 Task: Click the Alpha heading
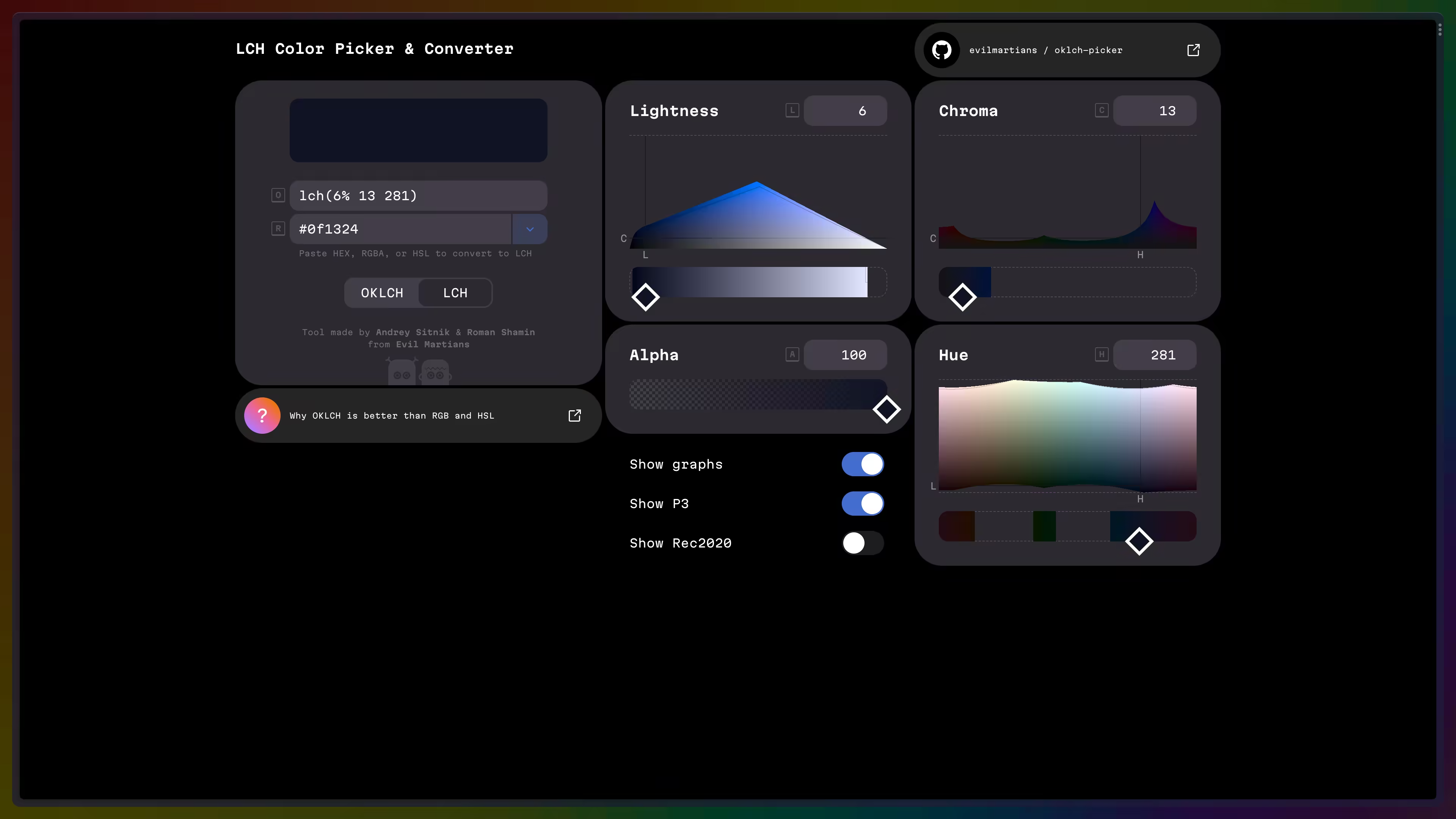click(x=654, y=355)
